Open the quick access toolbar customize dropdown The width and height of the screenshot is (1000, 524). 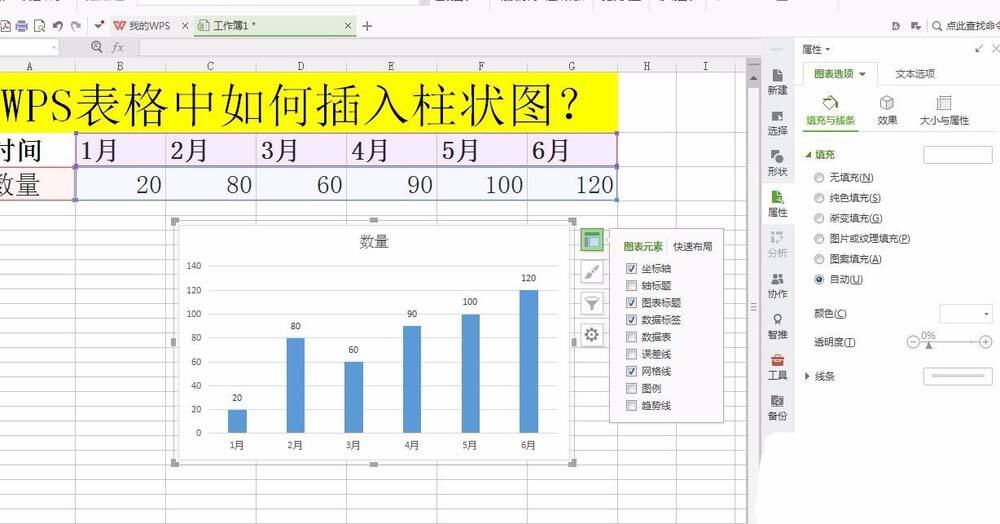click(x=98, y=25)
